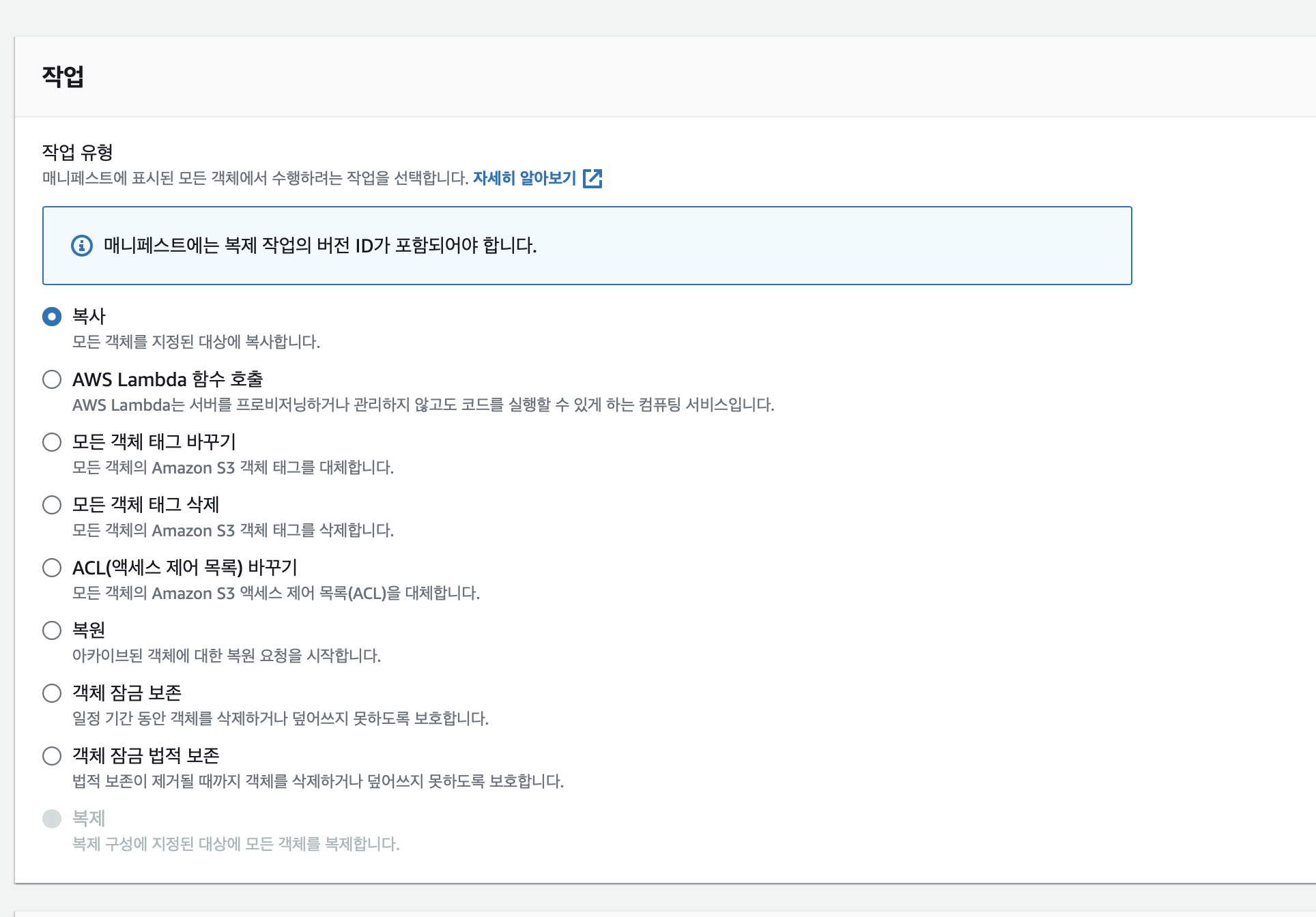Click the 작업 section header

[x=63, y=76]
